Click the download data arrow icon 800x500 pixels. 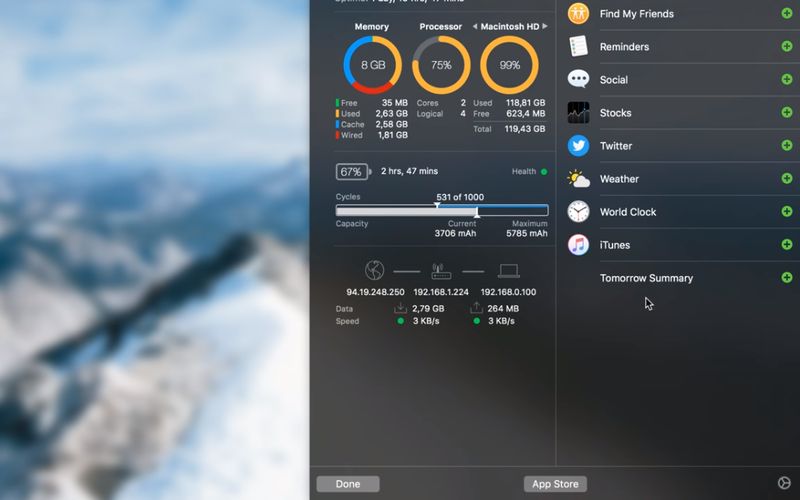[401, 308]
